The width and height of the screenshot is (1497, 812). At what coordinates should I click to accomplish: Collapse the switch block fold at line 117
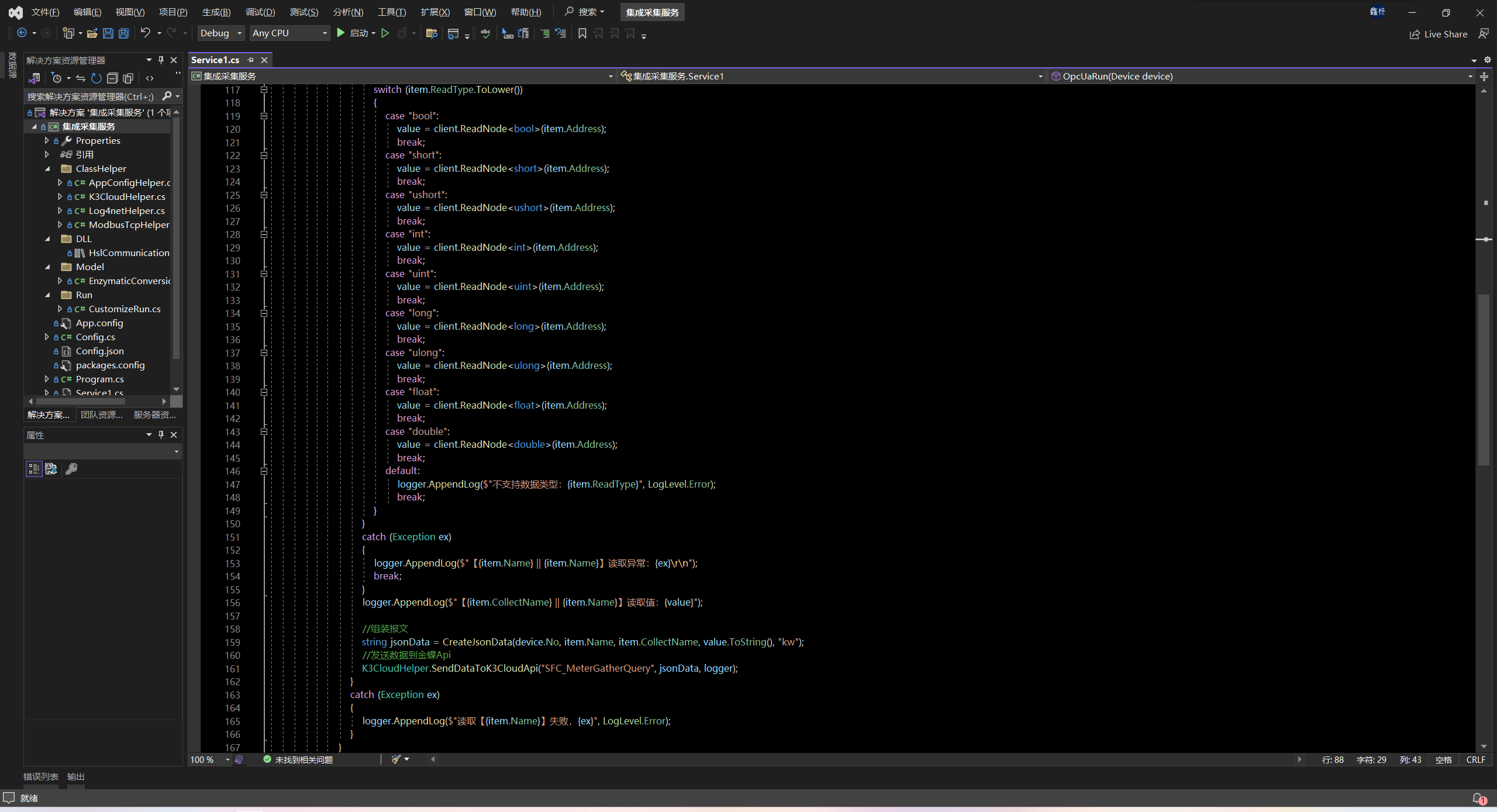point(264,89)
